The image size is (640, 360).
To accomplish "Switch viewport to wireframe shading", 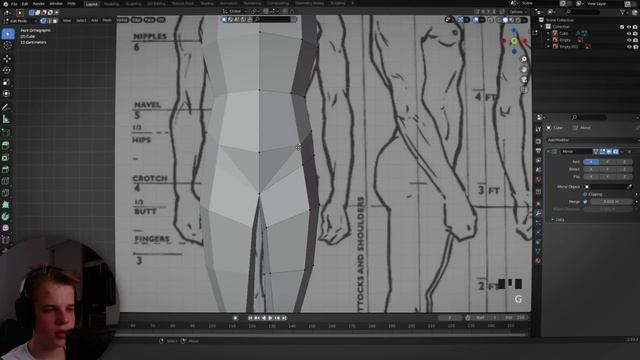I will point(499,20).
